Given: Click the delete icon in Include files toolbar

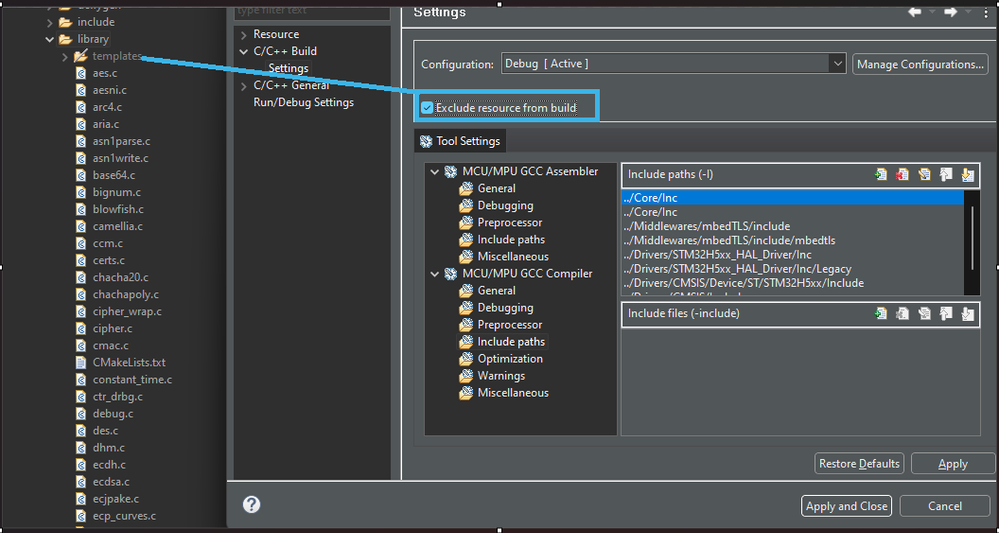Looking at the screenshot, I should pyautogui.click(x=902, y=313).
